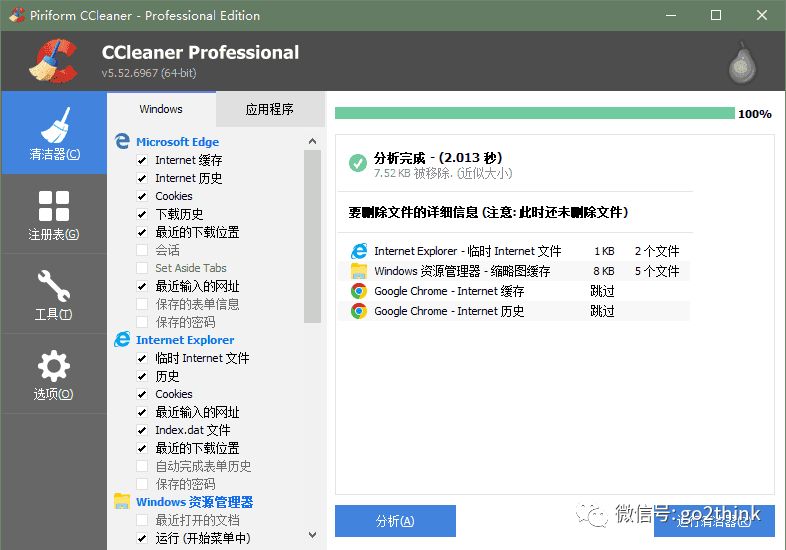Click the '分析完成 - (2.013 秒)' heading
786x550 pixels.
coord(438,158)
